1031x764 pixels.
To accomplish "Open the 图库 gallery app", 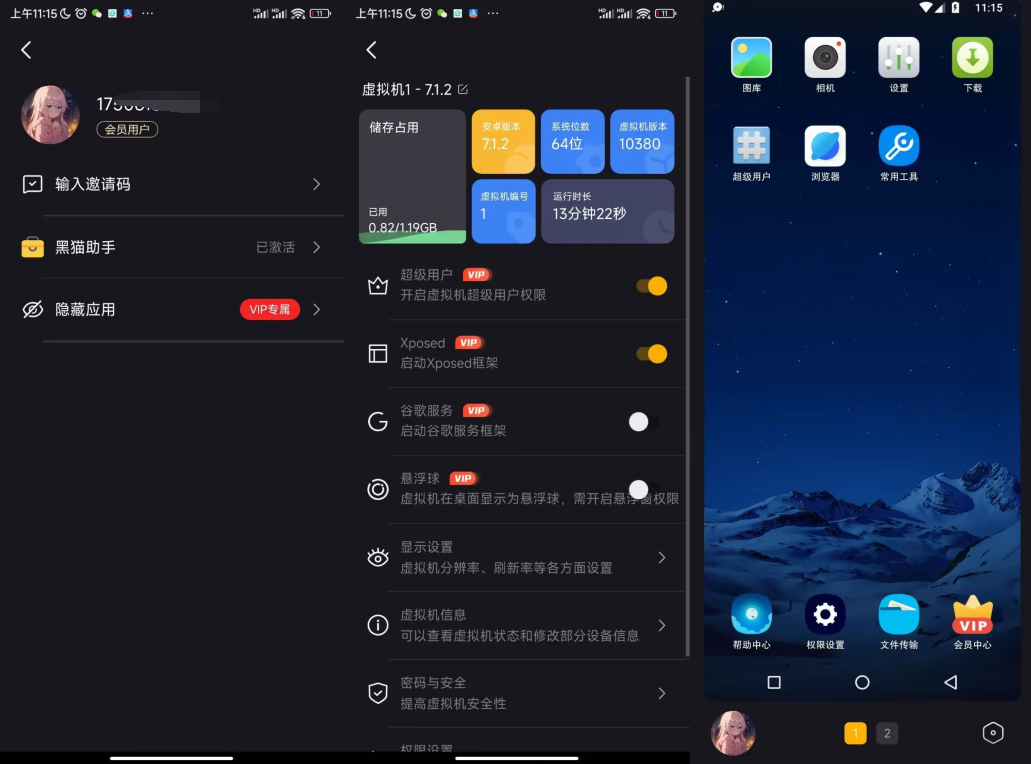I will point(751,59).
